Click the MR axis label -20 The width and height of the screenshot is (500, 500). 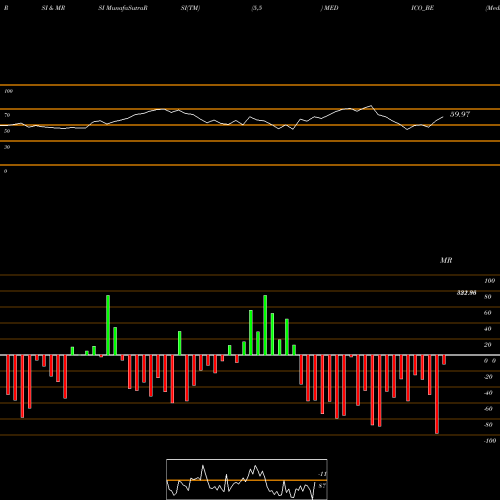click(x=488, y=377)
